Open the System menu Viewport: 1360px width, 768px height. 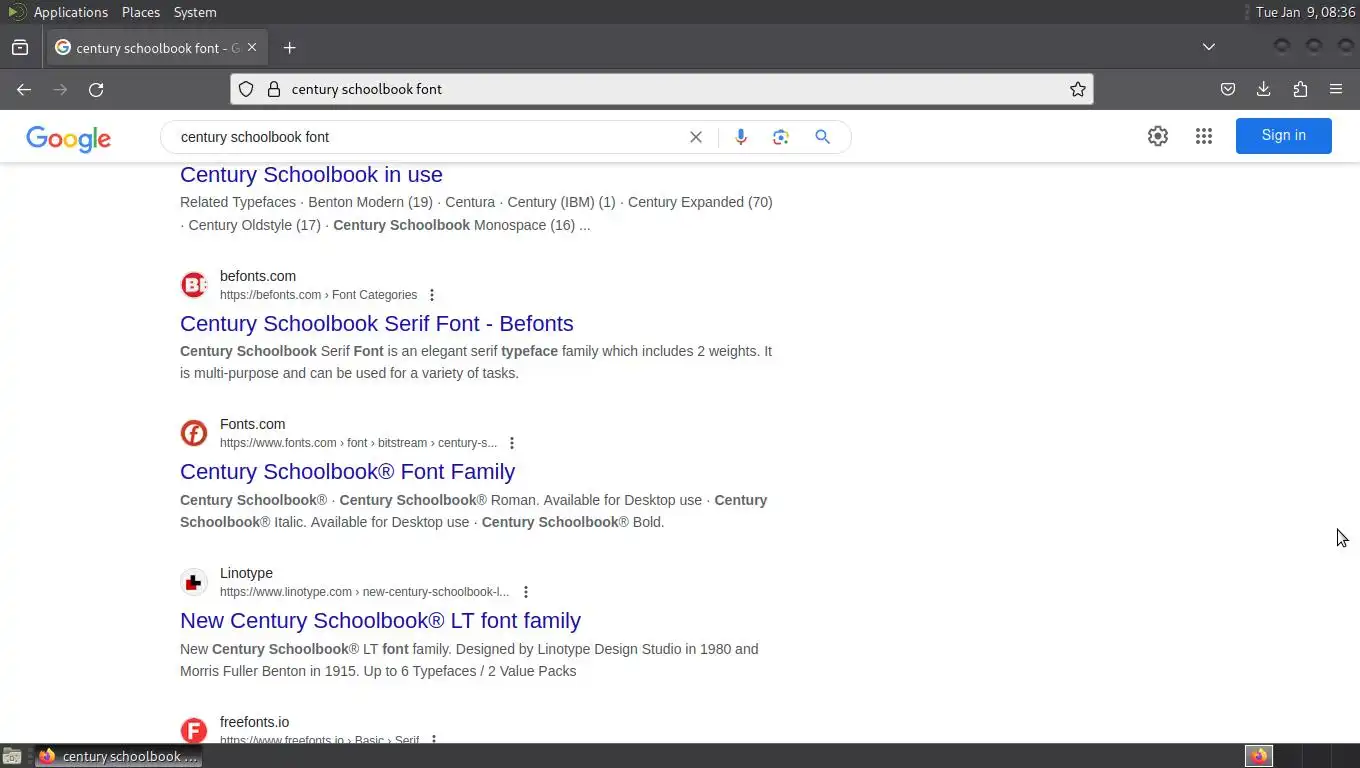click(x=195, y=12)
